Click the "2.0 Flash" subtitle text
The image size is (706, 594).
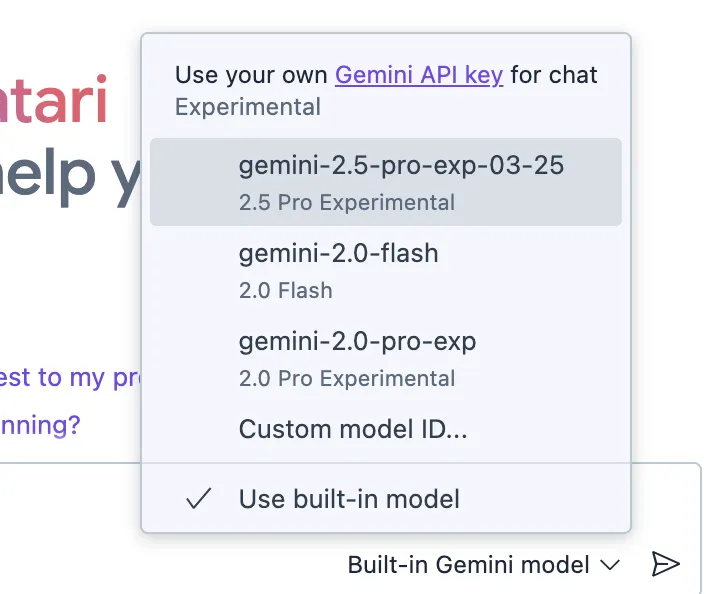click(285, 291)
